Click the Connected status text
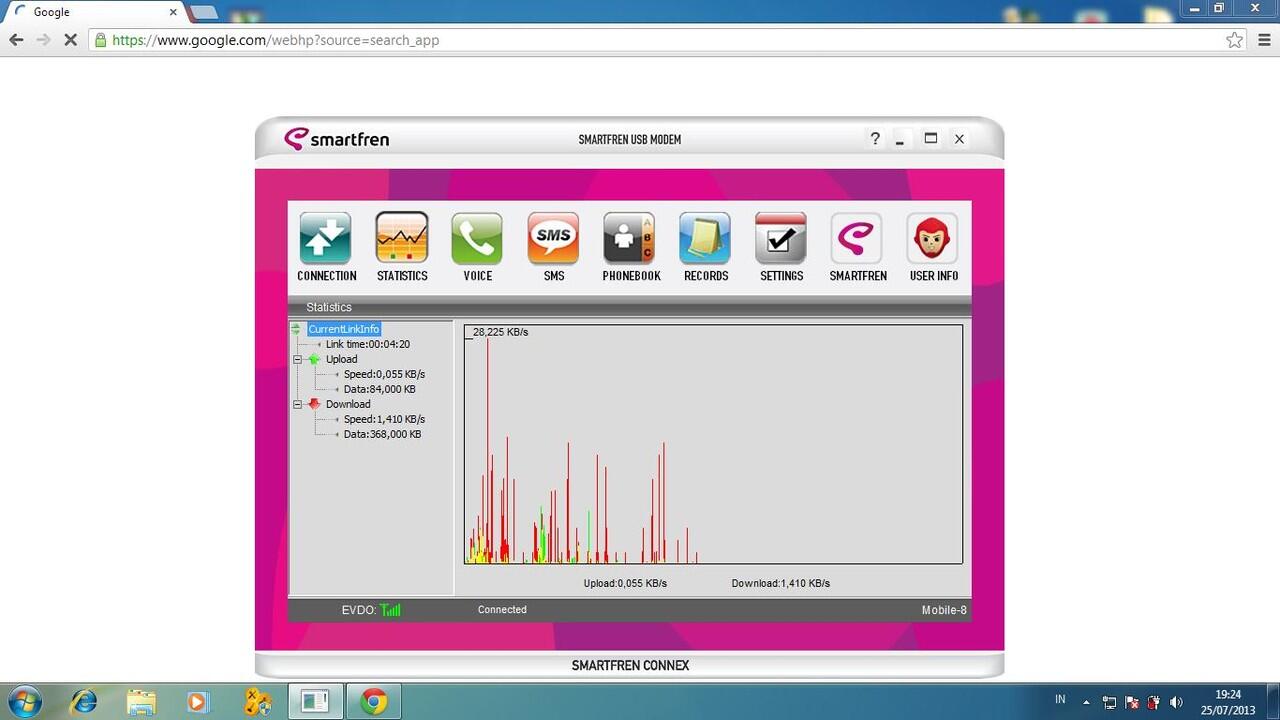 [502, 609]
